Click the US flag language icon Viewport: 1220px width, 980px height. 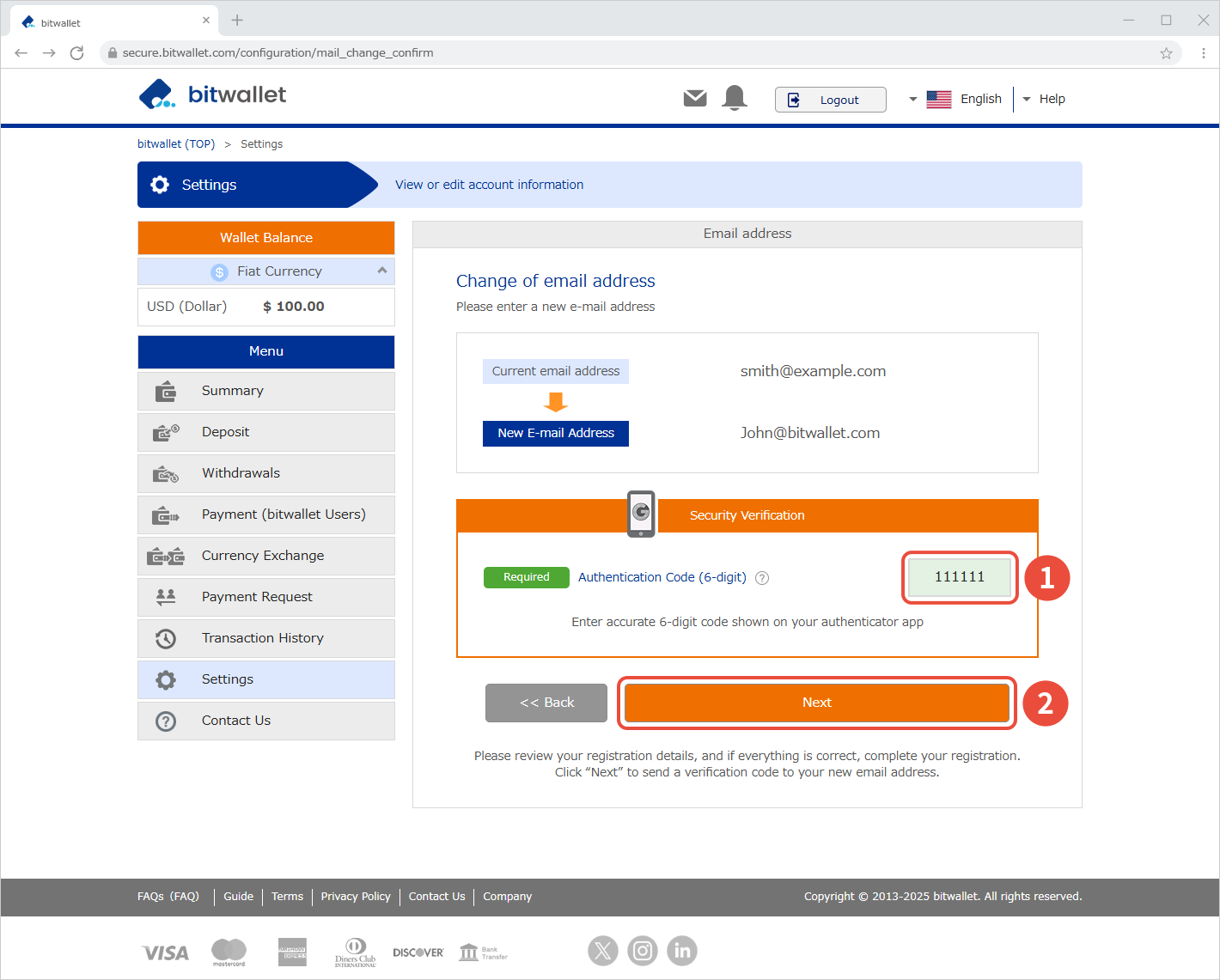click(x=939, y=100)
